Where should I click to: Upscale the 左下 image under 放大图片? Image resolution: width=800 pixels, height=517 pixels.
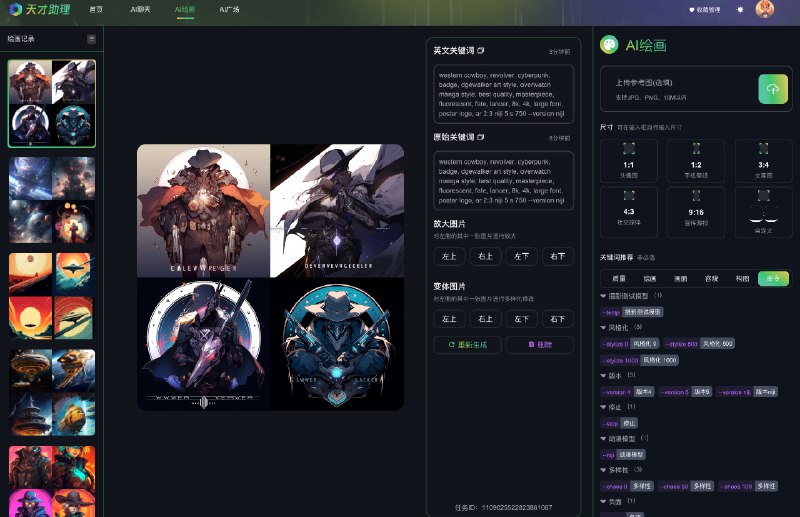pyautogui.click(x=521, y=256)
